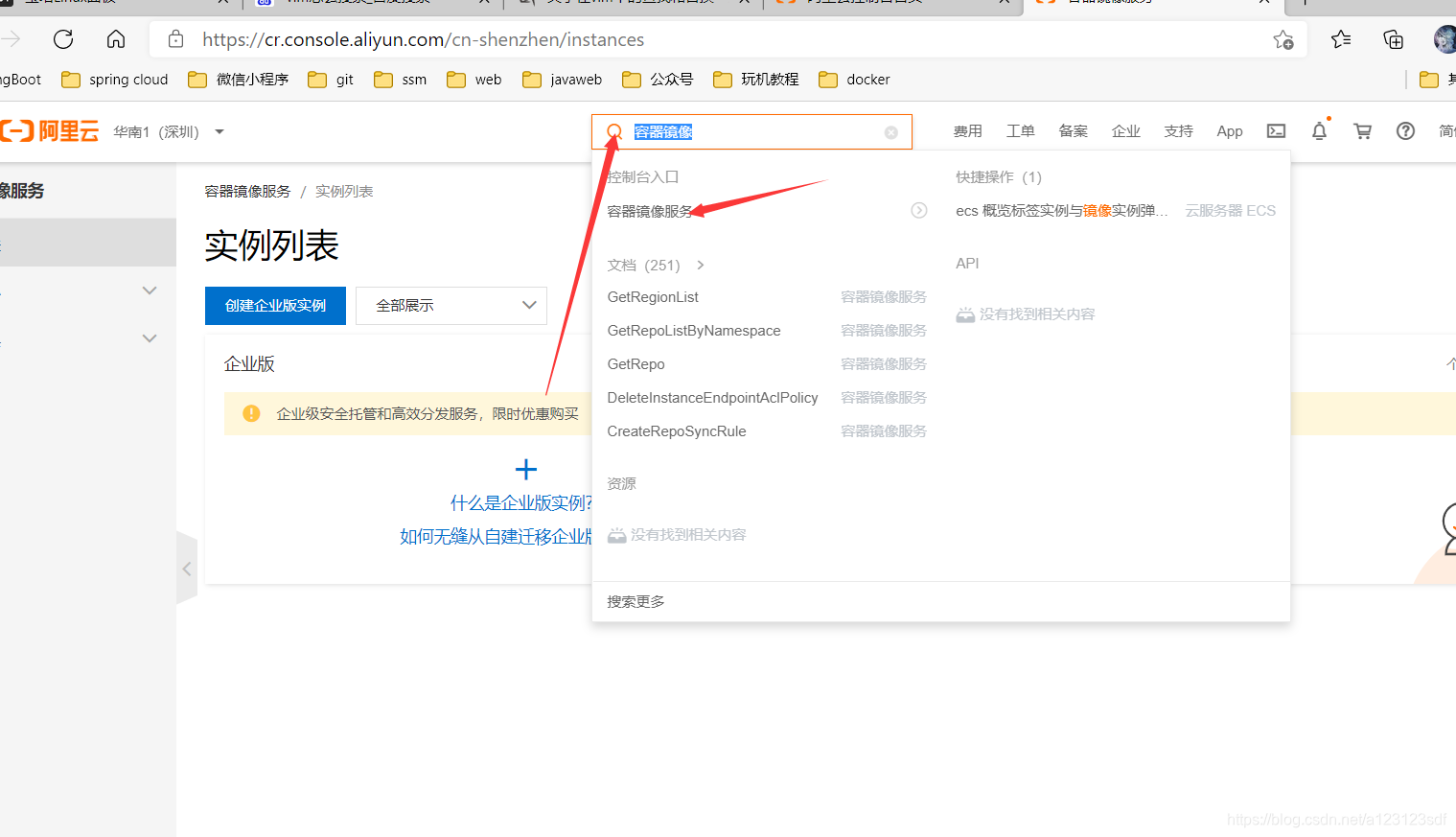The height and width of the screenshot is (837, 1456).
Task: Collapse the left sidebar handle
Action: [187, 569]
